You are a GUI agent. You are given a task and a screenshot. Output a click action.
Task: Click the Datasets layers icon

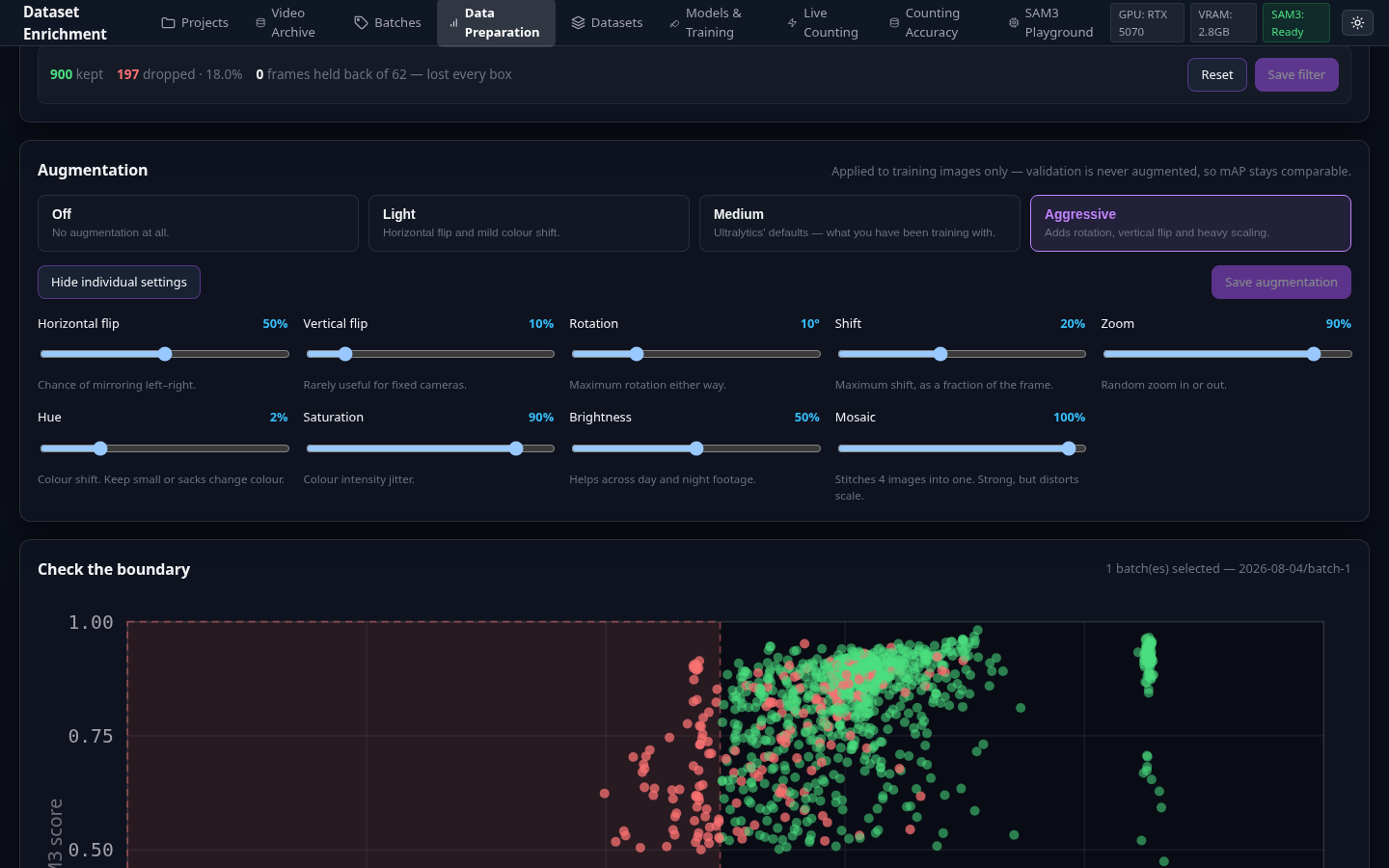pyautogui.click(x=578, y=22)
